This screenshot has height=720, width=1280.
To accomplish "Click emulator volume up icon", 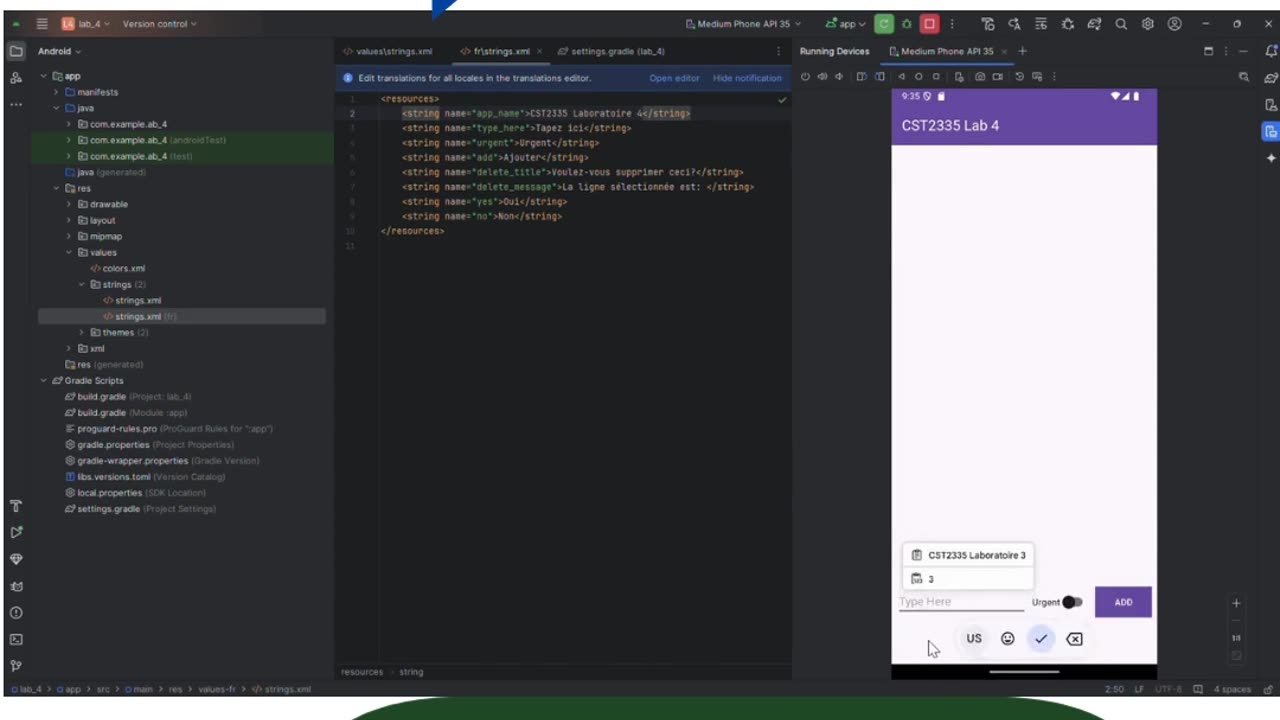I will (822, 77).
